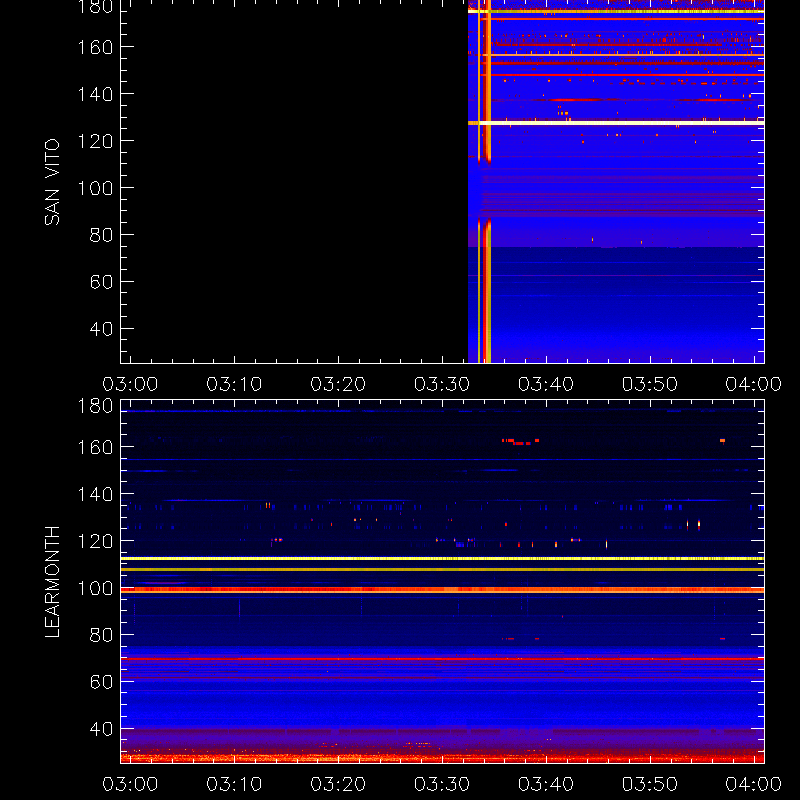Select the 60 label on LEARMONTH axis

[x=101, y=682]
